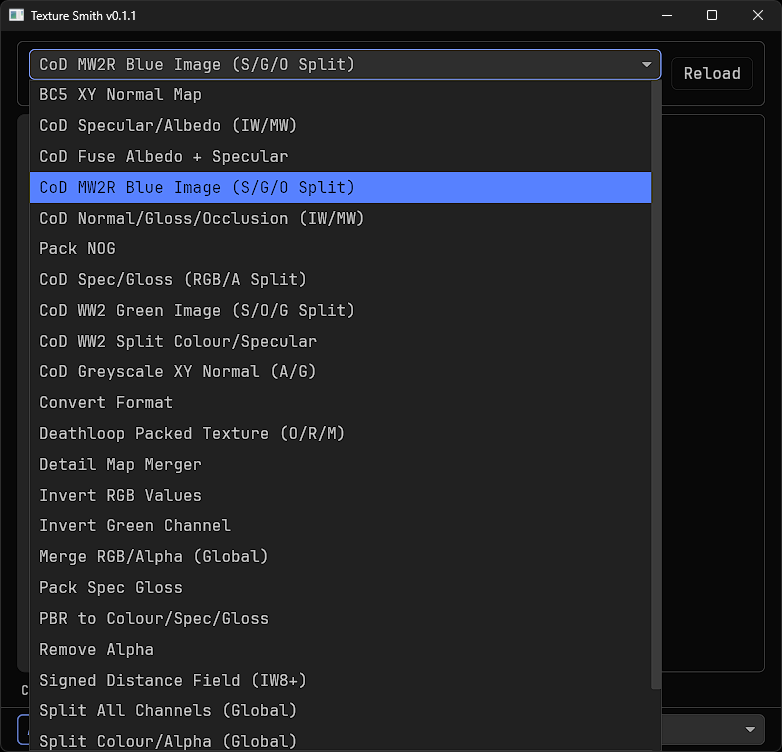Choose Detail Map Merger
Image resolution: width=782 pixels, height=752 pixels.
click(341, 465)
